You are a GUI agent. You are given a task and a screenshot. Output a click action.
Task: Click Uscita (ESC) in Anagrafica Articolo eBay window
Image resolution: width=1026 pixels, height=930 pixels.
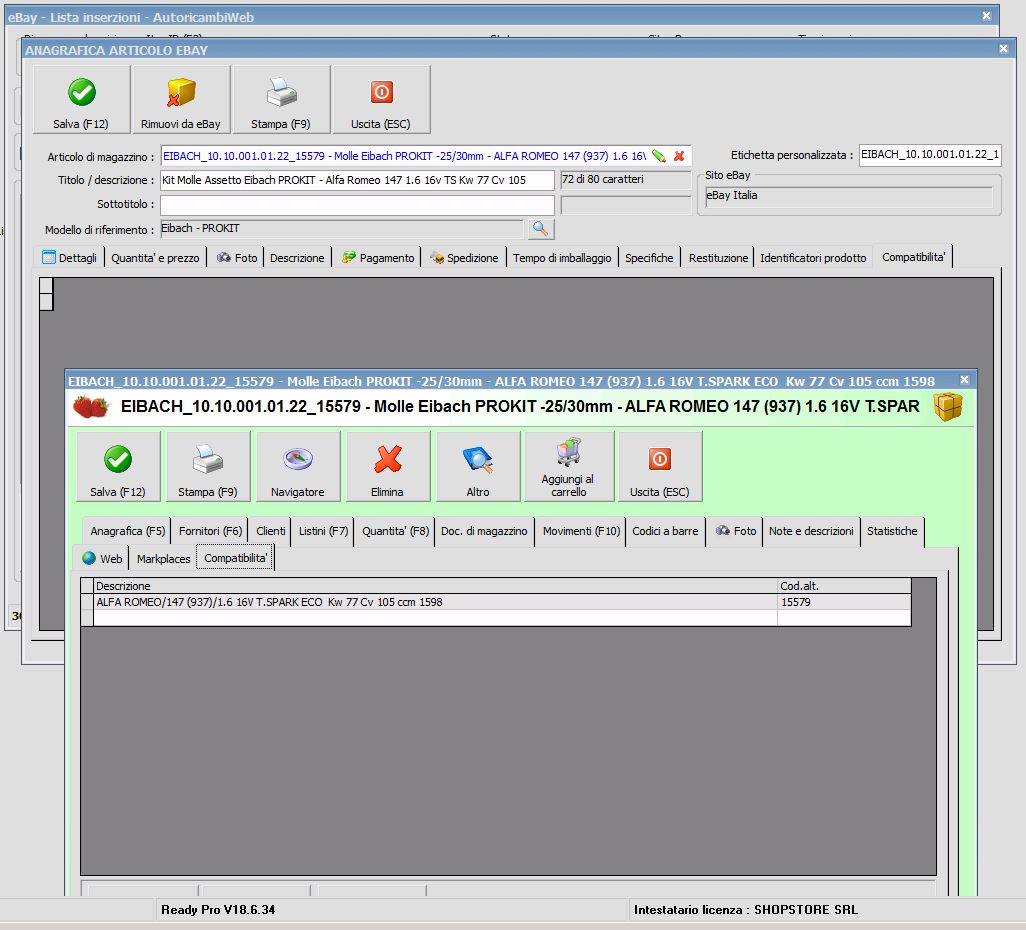tap(381, 99)
